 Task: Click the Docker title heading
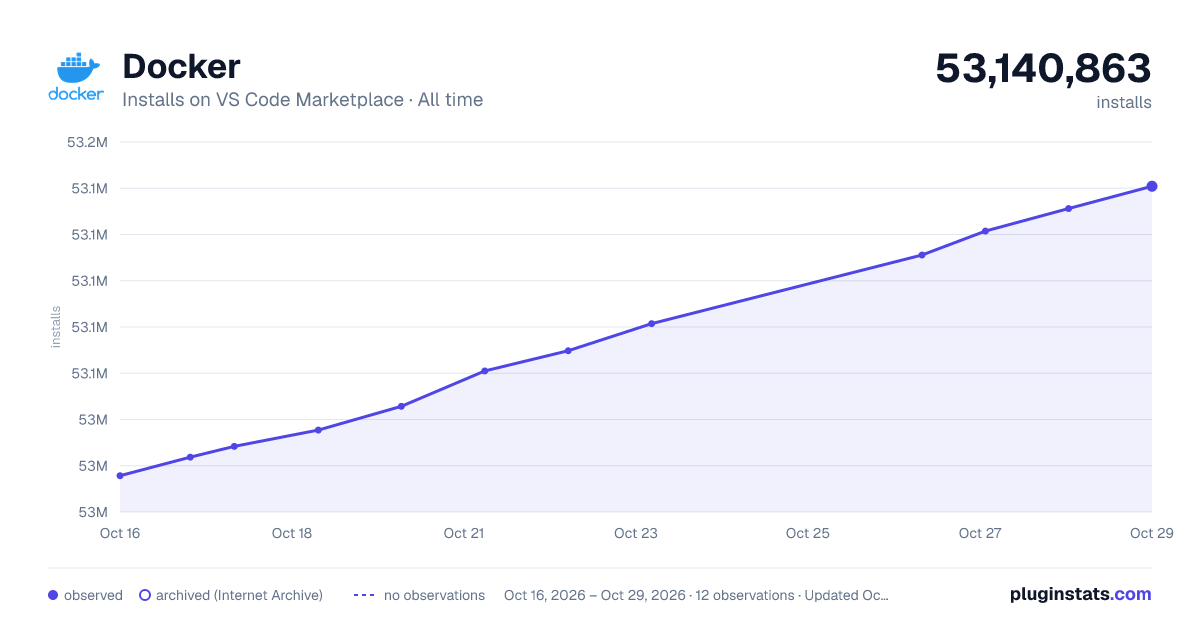pyautogui.click(x=181, y=67)
